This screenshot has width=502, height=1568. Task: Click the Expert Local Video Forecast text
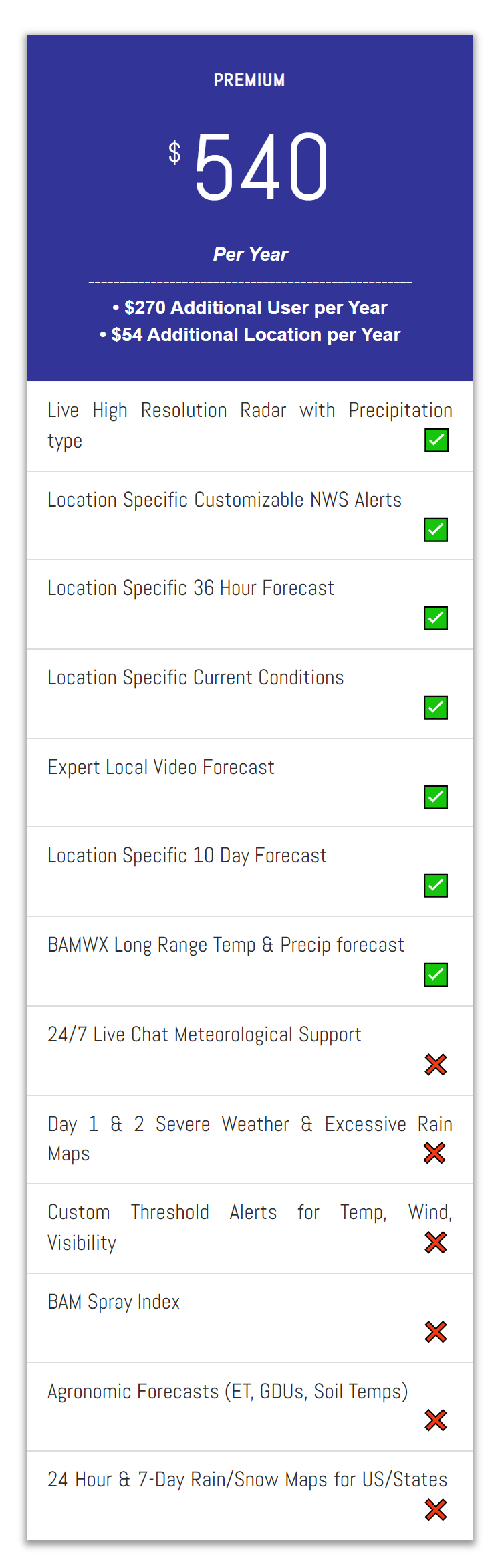coord(161,767)
